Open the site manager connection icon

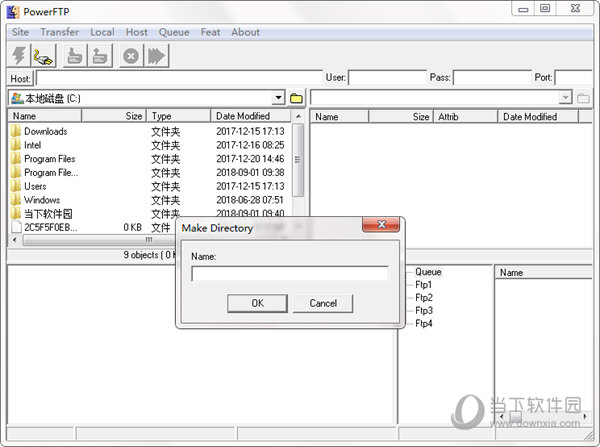pyautogui.click(x=43, y=56)
